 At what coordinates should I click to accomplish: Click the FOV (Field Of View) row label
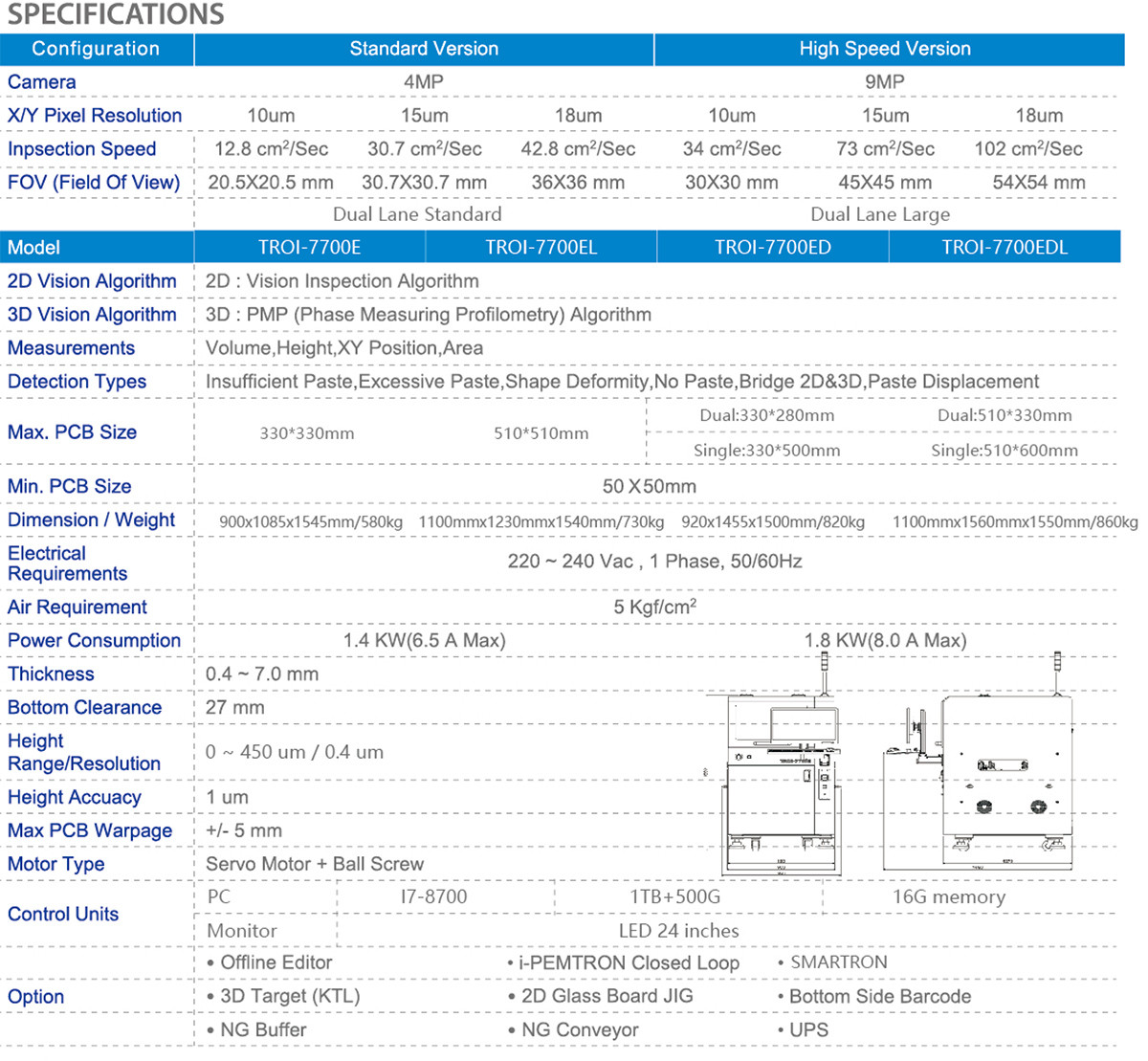(95, 182)
